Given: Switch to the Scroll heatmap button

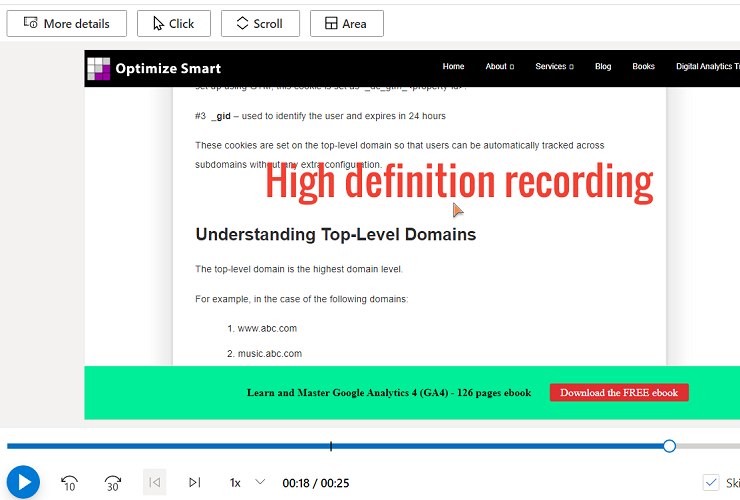Looking at the screenshot, I should pos(260,24).
